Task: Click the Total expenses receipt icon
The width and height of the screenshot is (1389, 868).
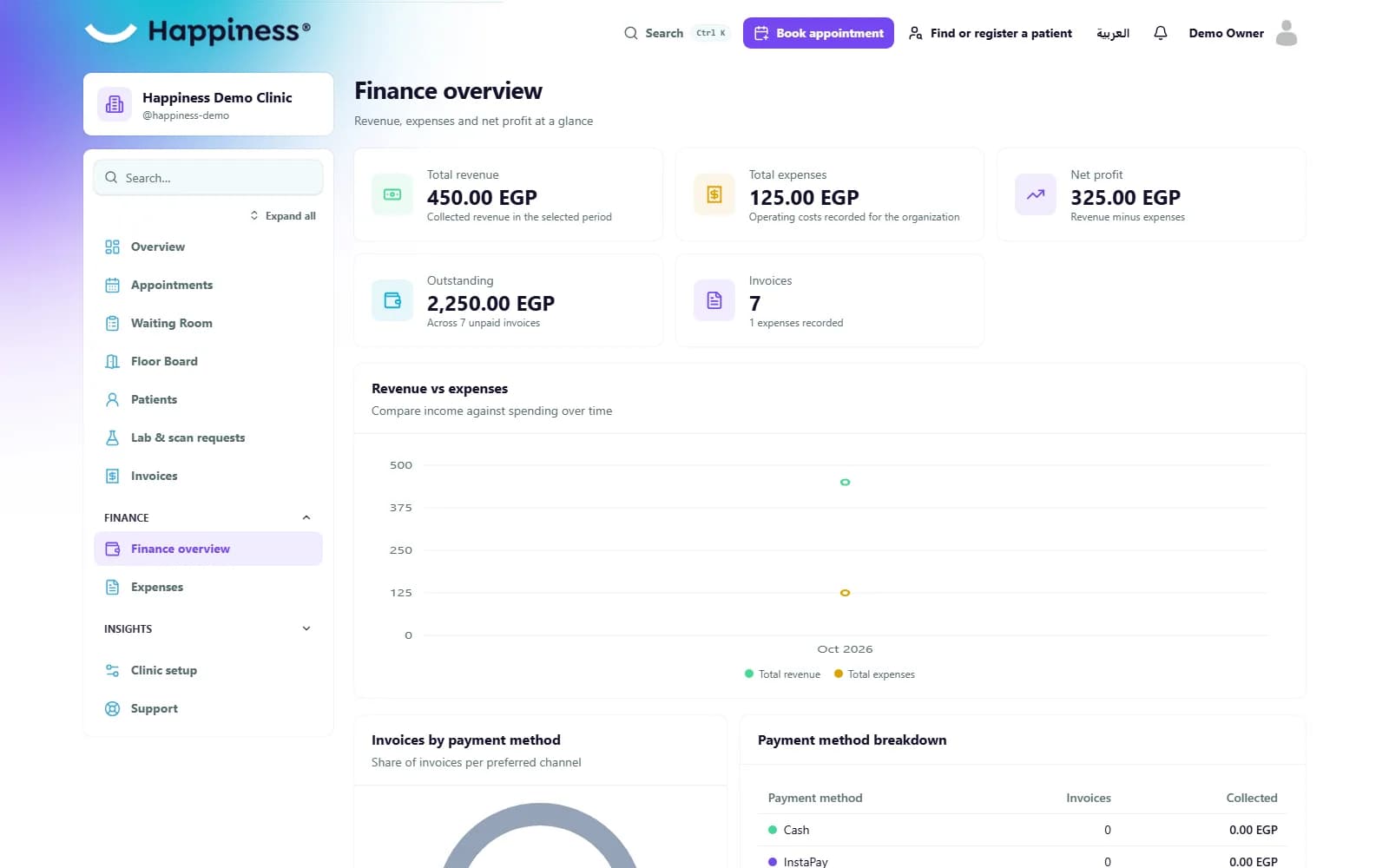Action: [714, 194]
